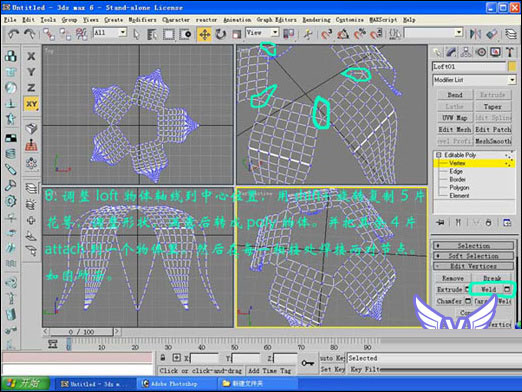Open the MAXScript menu
The height and width of the screenshot is (392, 522).
coord(383,20)
